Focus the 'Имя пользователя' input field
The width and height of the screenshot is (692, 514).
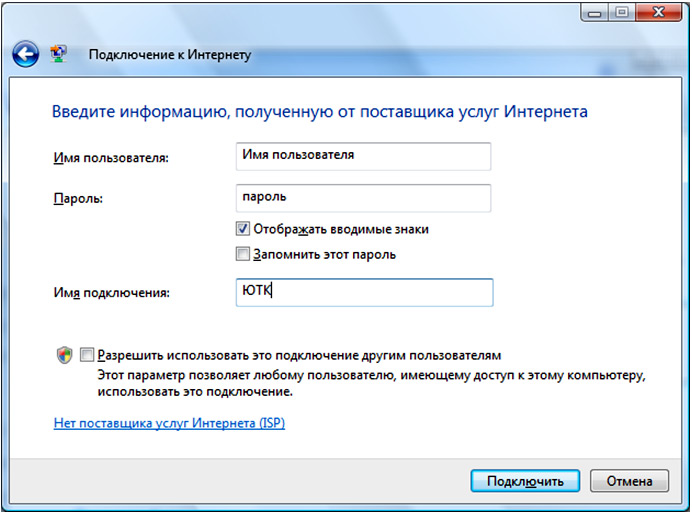363,156
